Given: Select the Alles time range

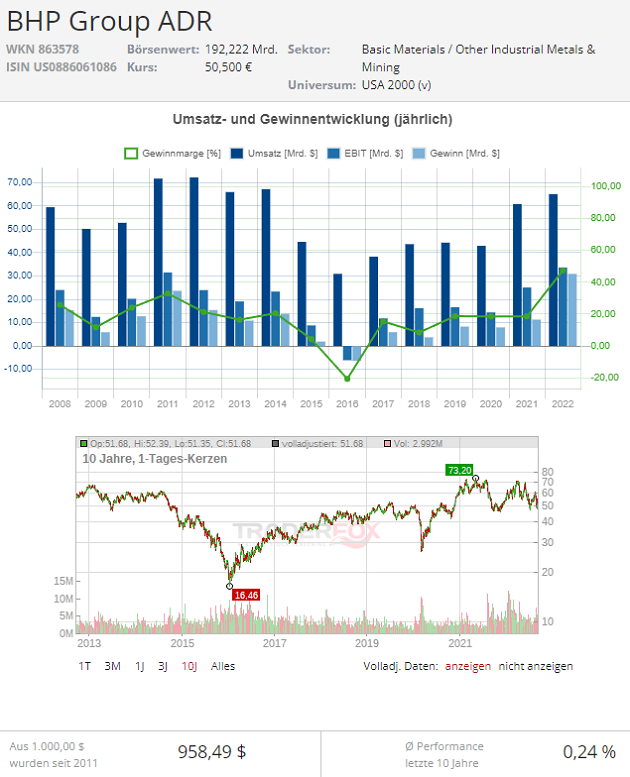Looking at the screenshot, I should [x=223, y=666].
